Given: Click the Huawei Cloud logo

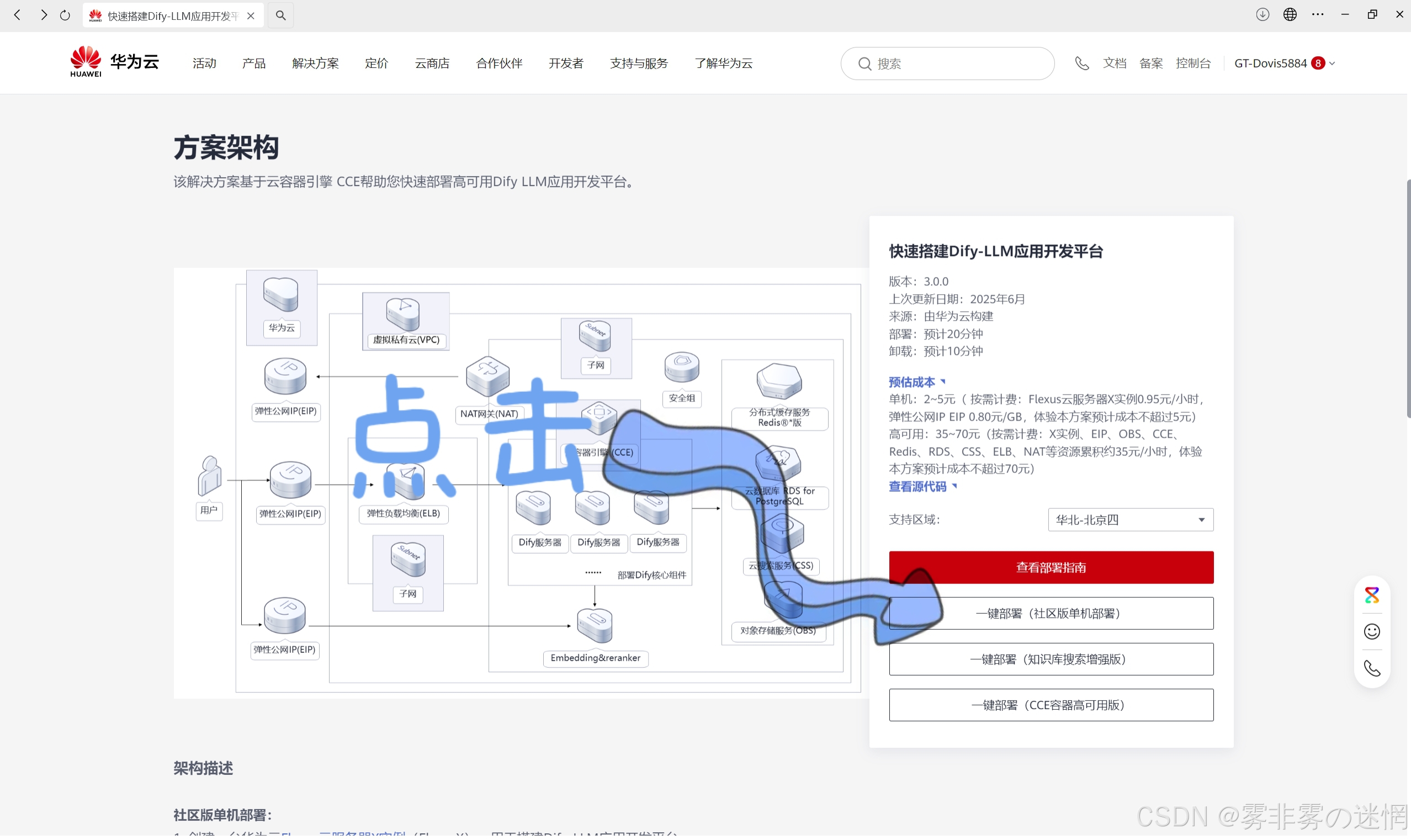Looking at the screenshot, I should pyautogui.click(x=115, y=62).
